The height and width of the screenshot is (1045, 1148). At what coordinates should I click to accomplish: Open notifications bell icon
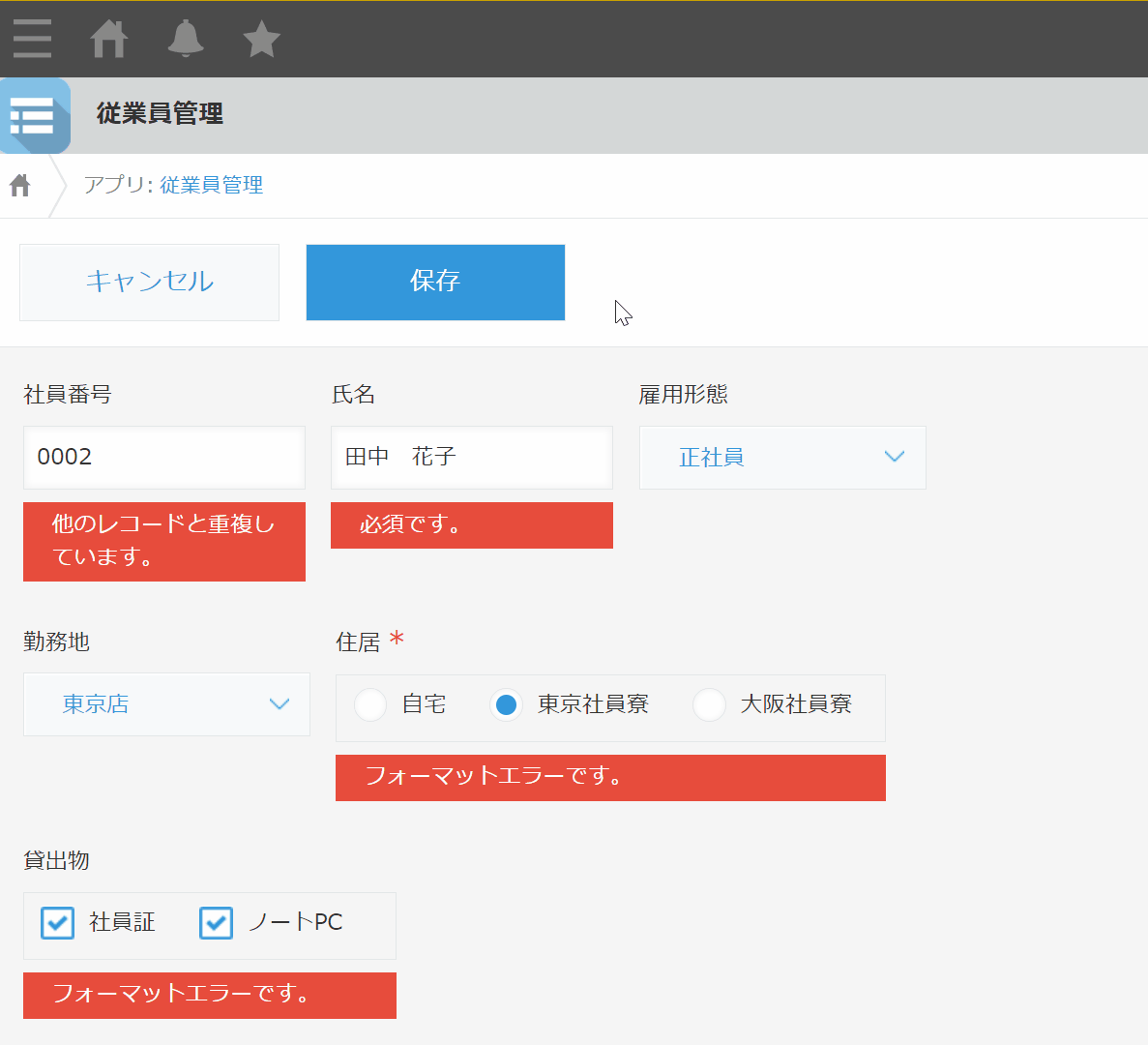tap(186, 39)
